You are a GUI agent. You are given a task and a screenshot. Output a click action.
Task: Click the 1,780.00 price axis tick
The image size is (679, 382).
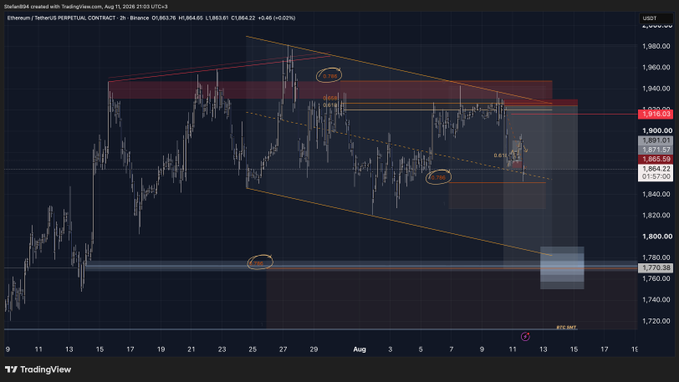pos(656,258)
